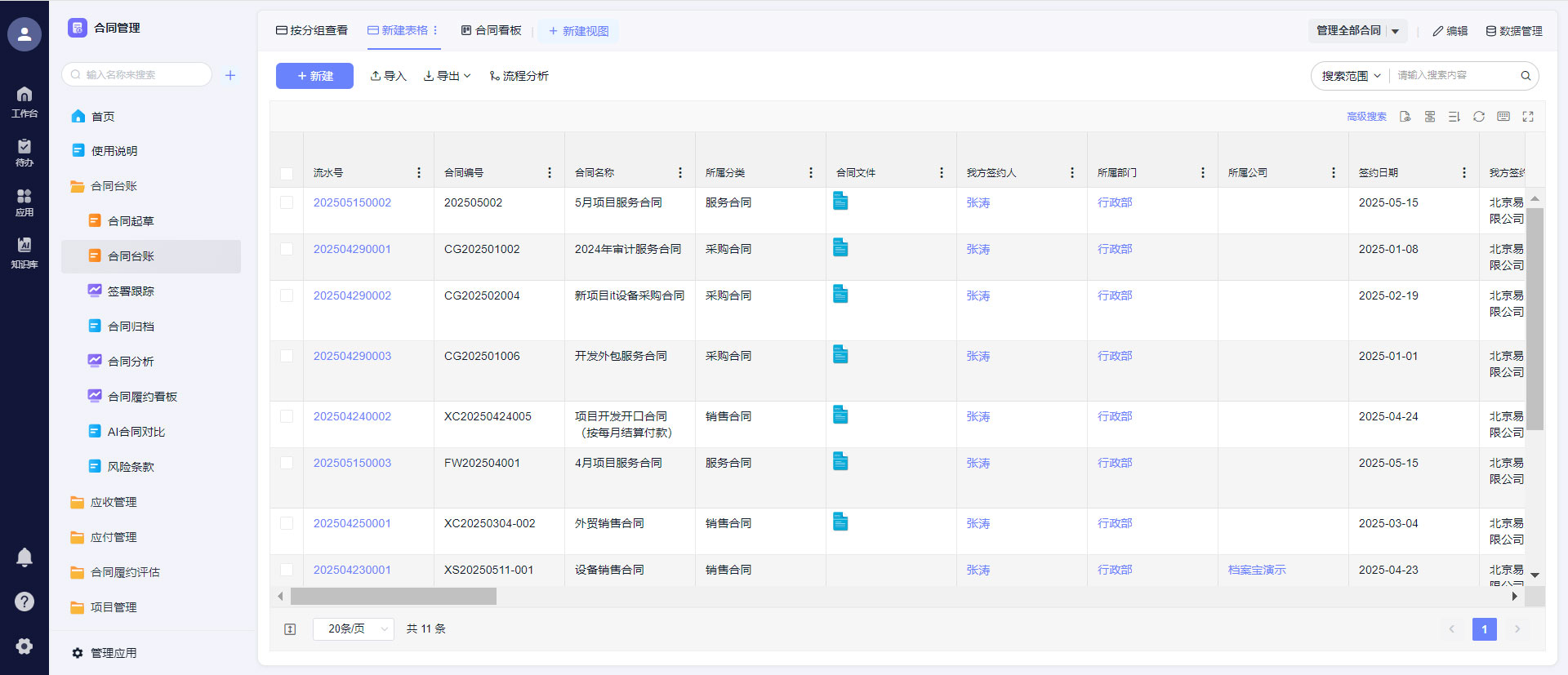Click the plus icon beside the name search
This screenshot has width=1568, height=675.
pyautogui.click(x=230, y=75)
